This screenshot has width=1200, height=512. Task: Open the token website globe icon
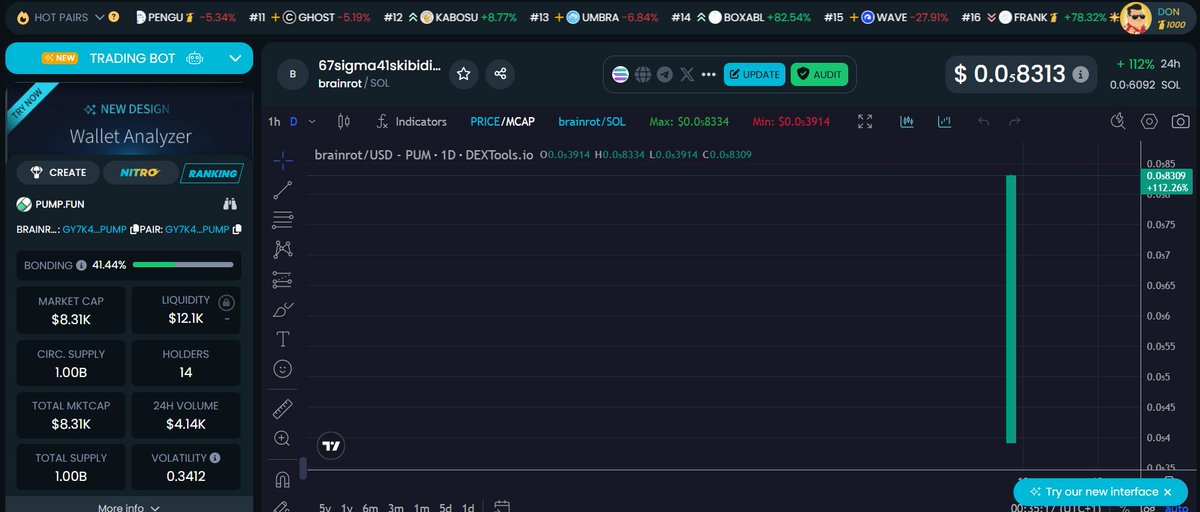pos(643,74)
